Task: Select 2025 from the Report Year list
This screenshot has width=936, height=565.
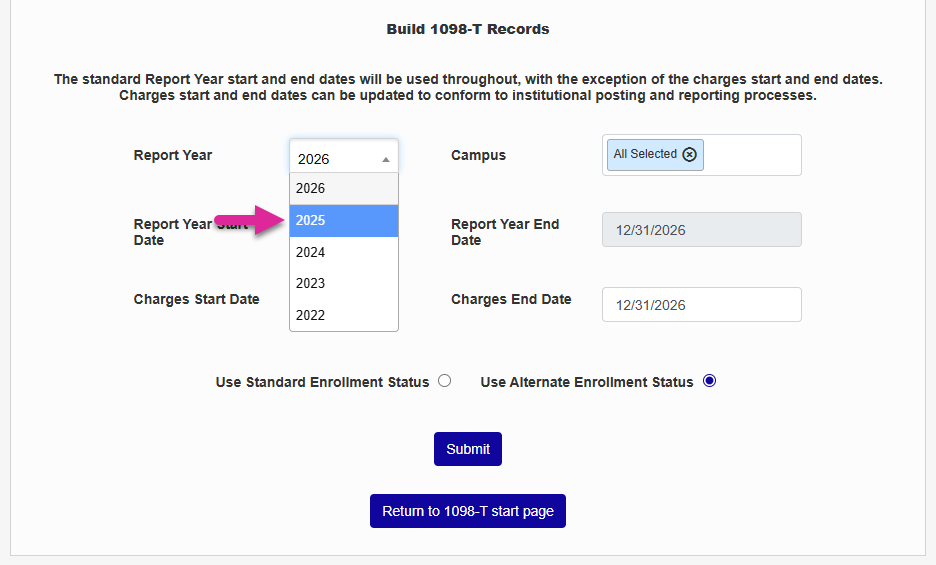Action: click(x=343, y=220)
